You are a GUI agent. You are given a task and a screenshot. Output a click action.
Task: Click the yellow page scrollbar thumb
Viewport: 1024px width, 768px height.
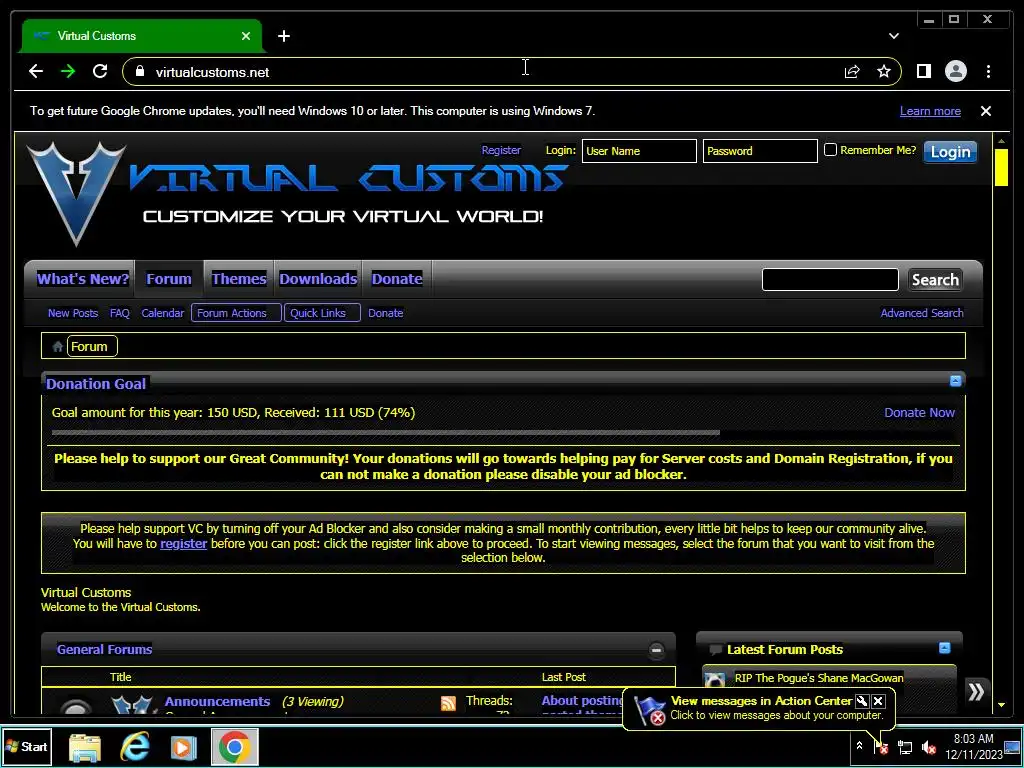click(x=1001, y=168)
